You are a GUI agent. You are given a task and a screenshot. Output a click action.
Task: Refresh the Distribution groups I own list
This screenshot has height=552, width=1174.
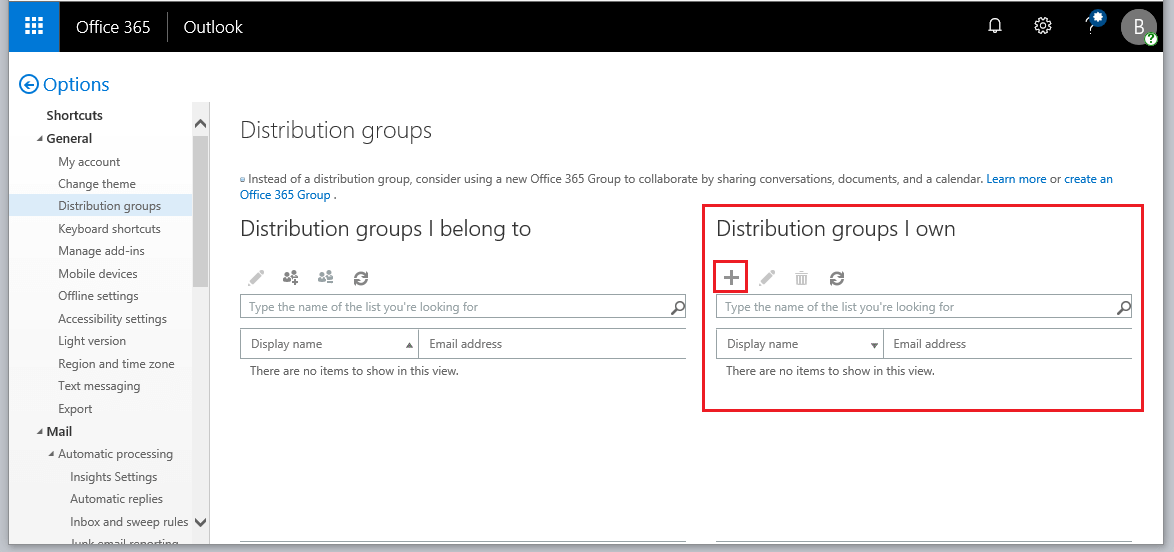point(837,278)
